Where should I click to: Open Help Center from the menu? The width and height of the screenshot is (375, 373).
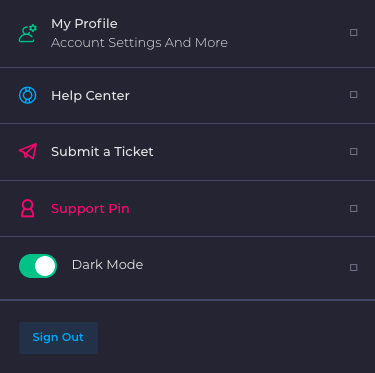[187, 96]
